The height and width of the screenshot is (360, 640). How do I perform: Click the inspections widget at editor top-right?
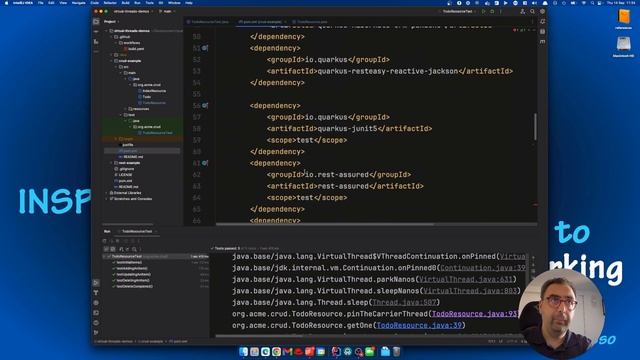point(524,30)
